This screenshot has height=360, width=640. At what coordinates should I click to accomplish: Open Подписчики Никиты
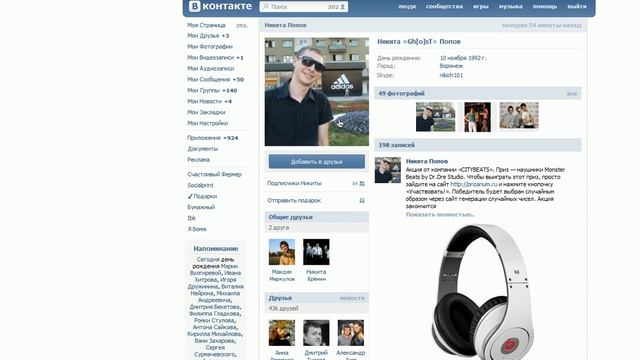294,184
